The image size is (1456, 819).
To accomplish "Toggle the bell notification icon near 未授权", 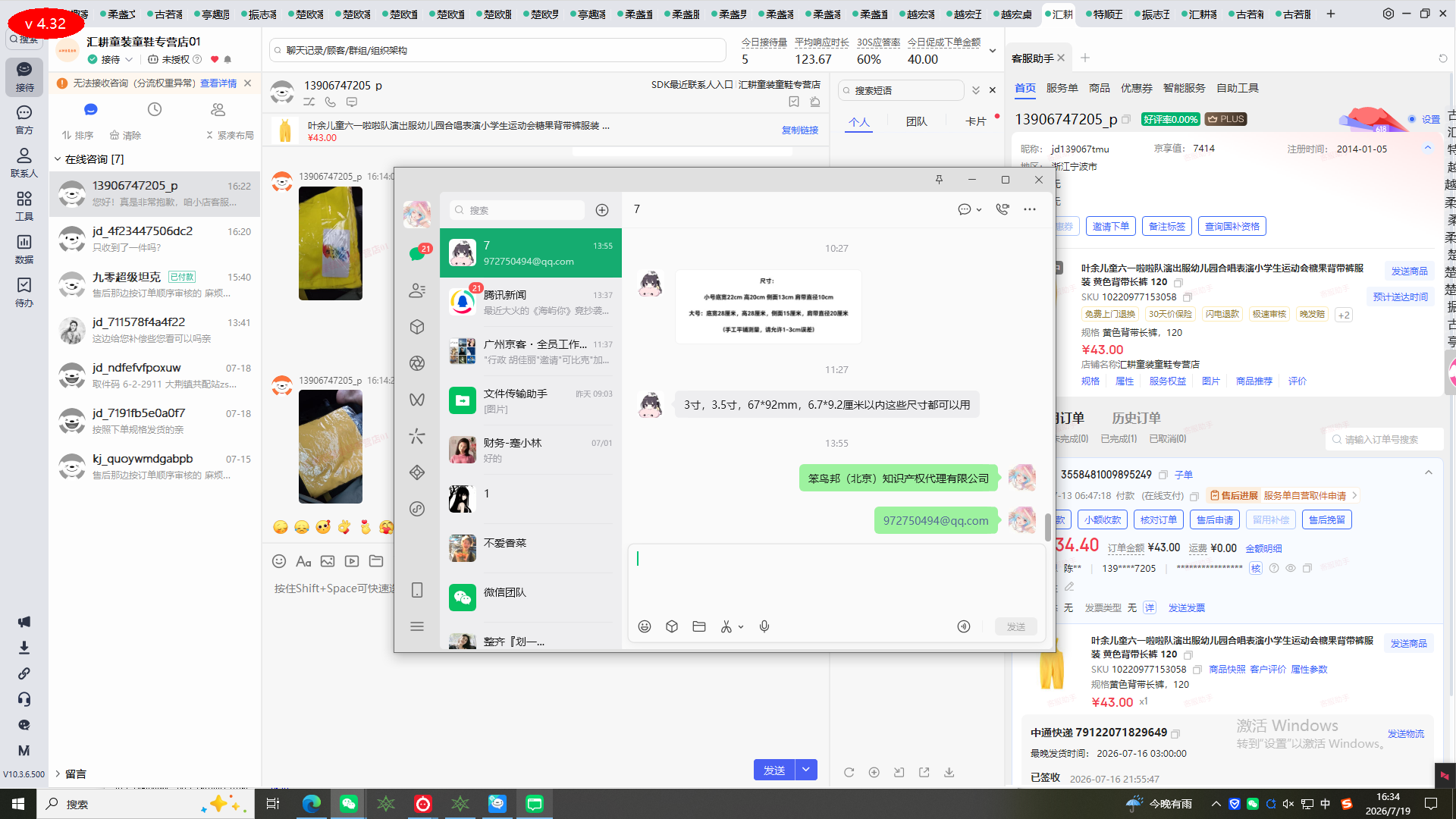I will [227, 59].
